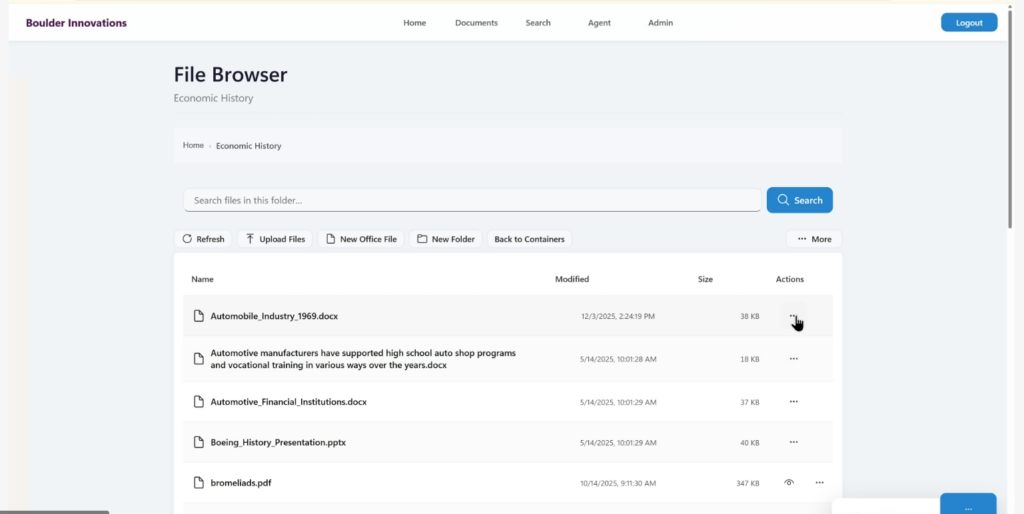Open actions menu for Boeing_History_Presentation.pptx
The image size is (1024, 514).
(793, 442)
